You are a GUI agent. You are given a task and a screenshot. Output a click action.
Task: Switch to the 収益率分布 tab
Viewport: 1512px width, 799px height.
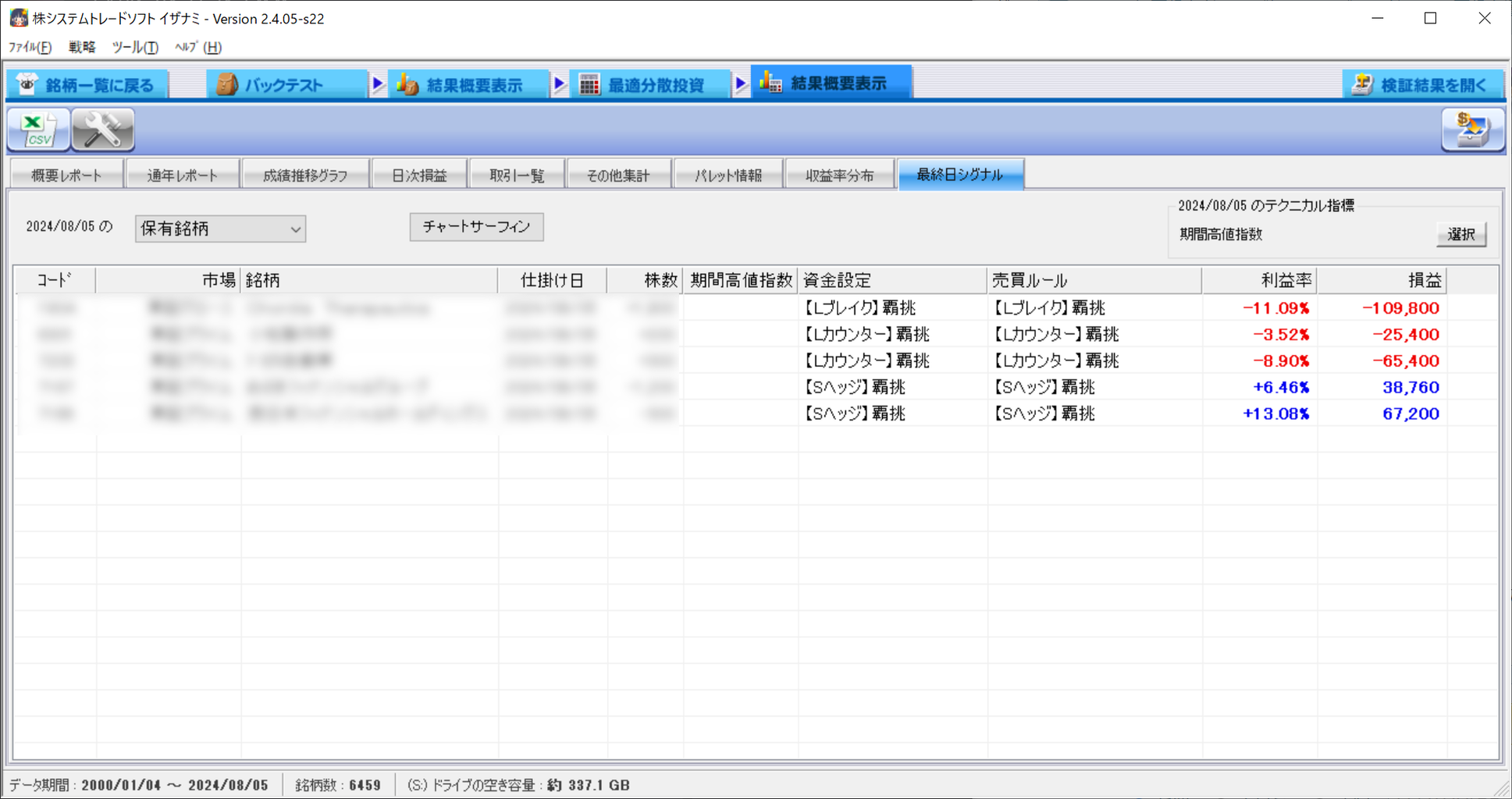(x=840, y=175)
